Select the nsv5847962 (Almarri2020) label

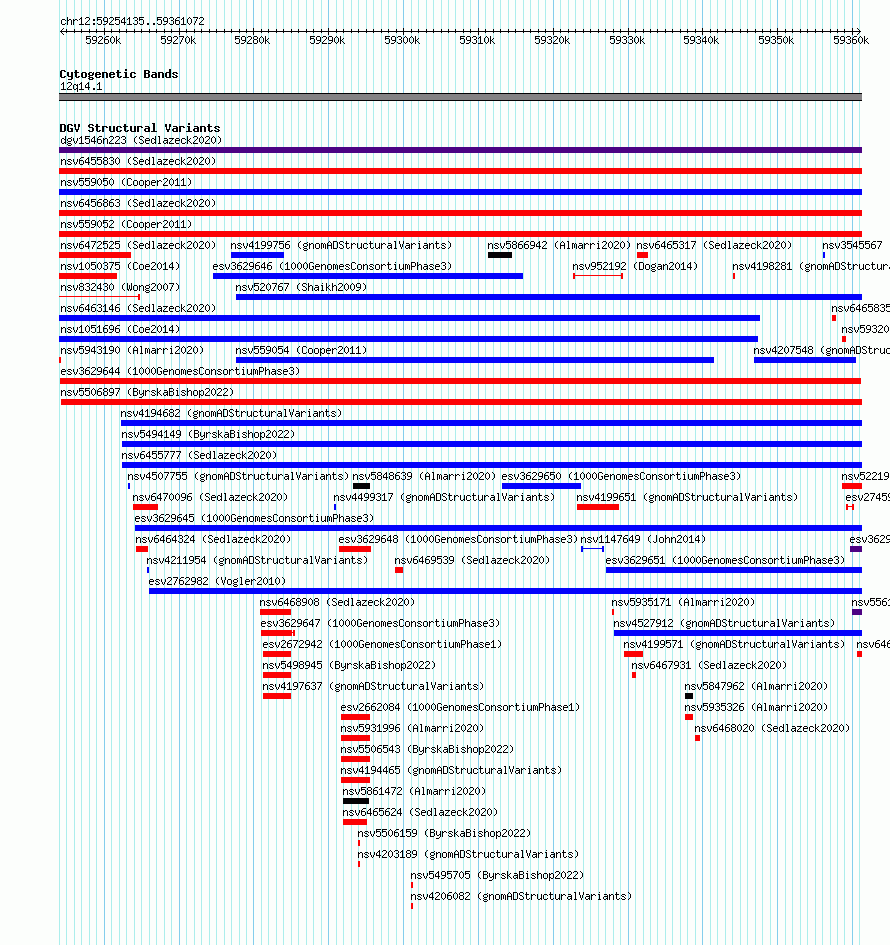[x=756, y=686]
